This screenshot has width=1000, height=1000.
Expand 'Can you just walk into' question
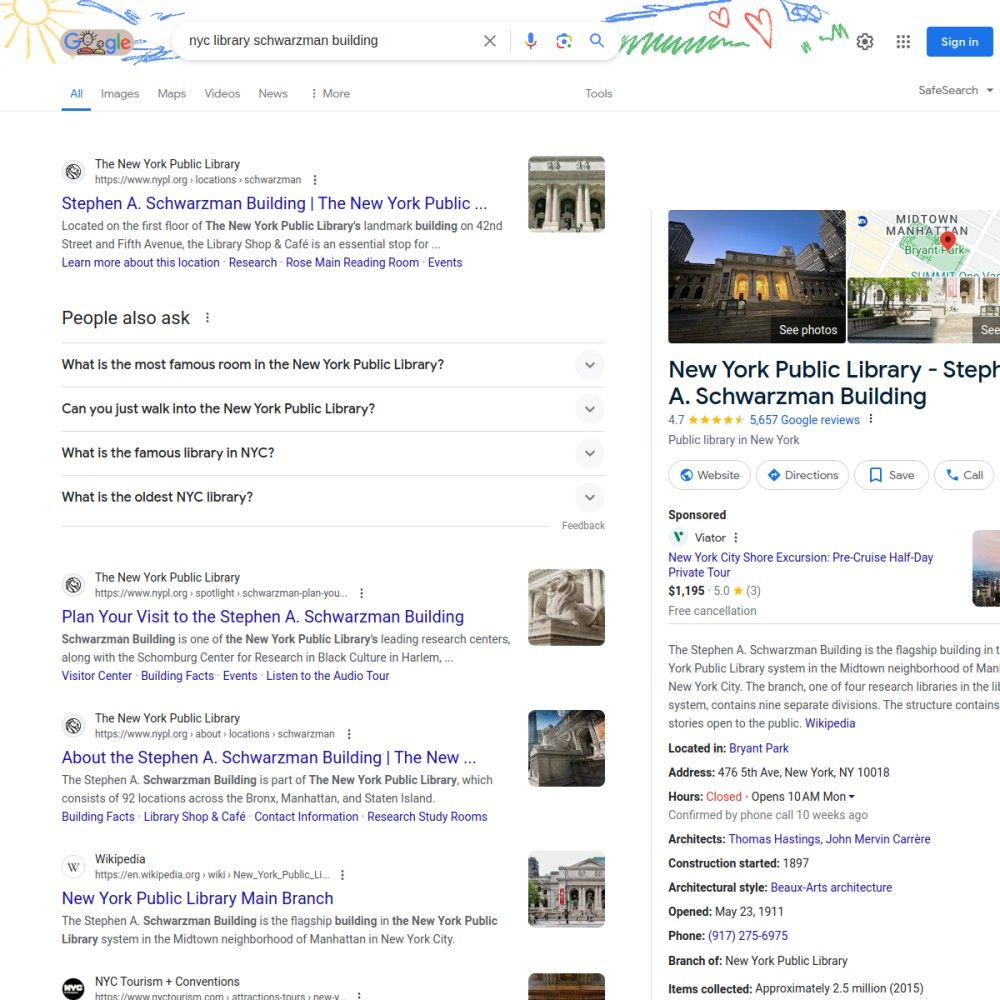click(333, 409)
